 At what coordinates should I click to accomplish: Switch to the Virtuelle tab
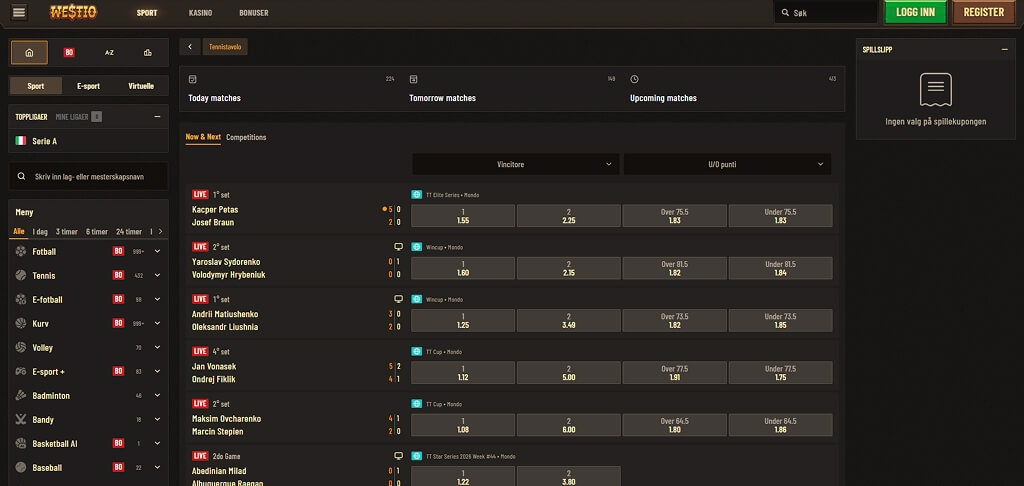pyautogui.click(x=141, y=86)
